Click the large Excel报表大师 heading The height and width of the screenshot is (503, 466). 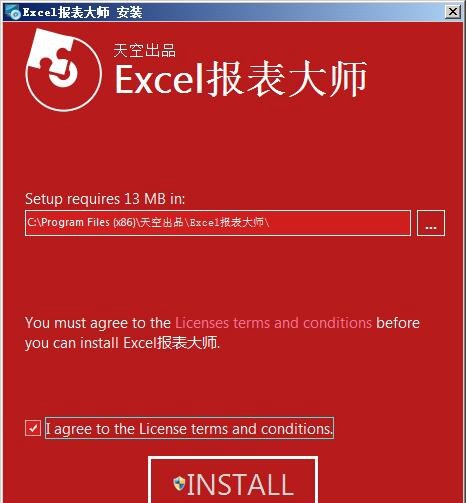coord(241,79)
